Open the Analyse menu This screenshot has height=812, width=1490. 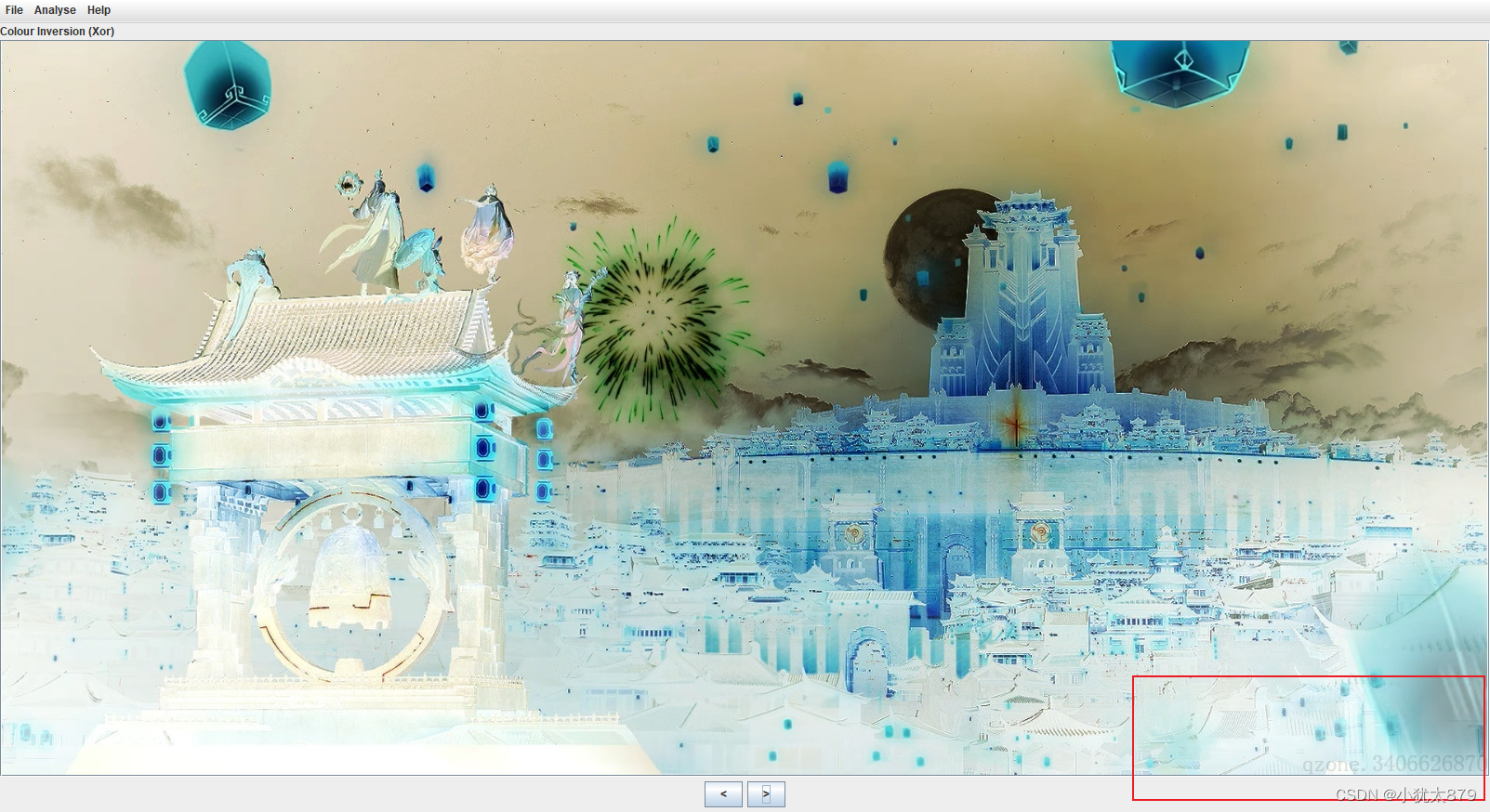pyautogui.click(x=55, y=10)
